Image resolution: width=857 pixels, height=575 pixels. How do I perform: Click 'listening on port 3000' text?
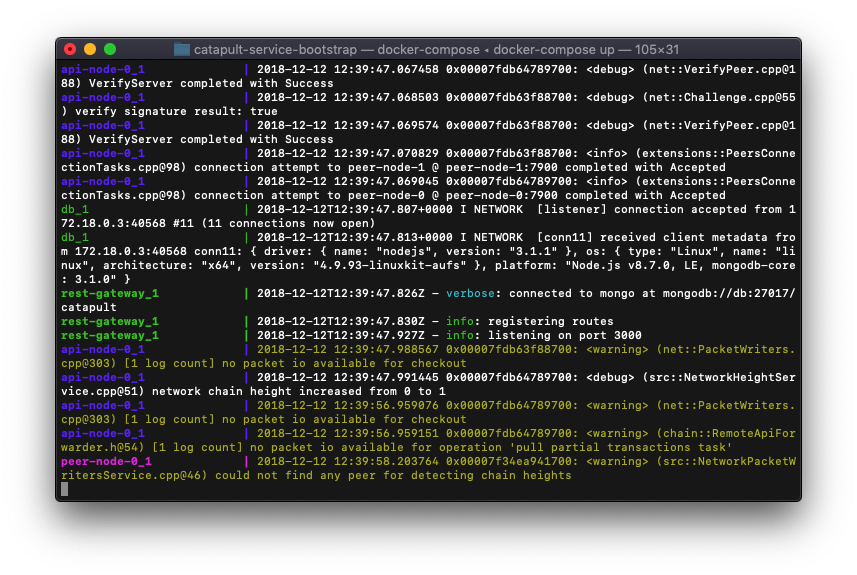[x=565, y=335]
